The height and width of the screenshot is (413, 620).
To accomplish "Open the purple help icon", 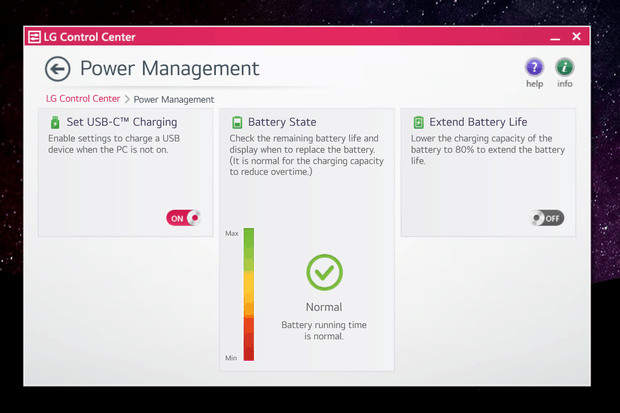I will click(x=534, y=67).
